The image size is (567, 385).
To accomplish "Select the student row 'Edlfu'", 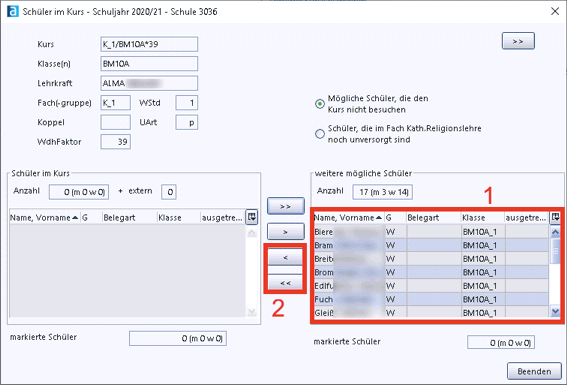I will [431, 286].
